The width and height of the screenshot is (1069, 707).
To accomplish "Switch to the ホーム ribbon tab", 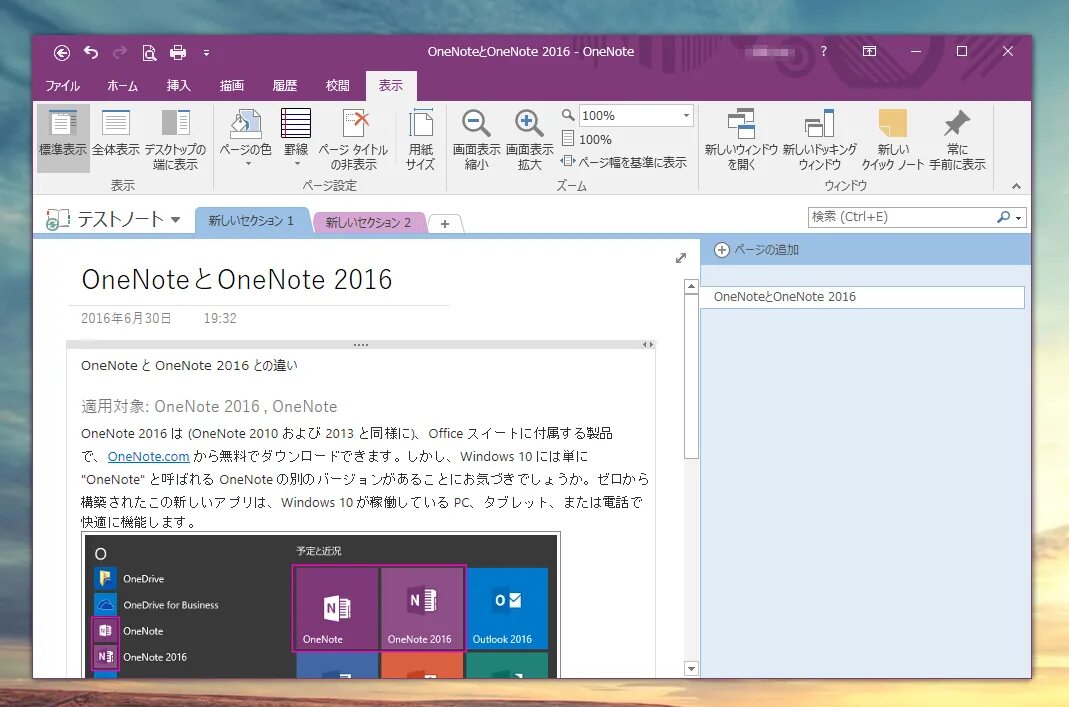I will [x=123, y=85].
